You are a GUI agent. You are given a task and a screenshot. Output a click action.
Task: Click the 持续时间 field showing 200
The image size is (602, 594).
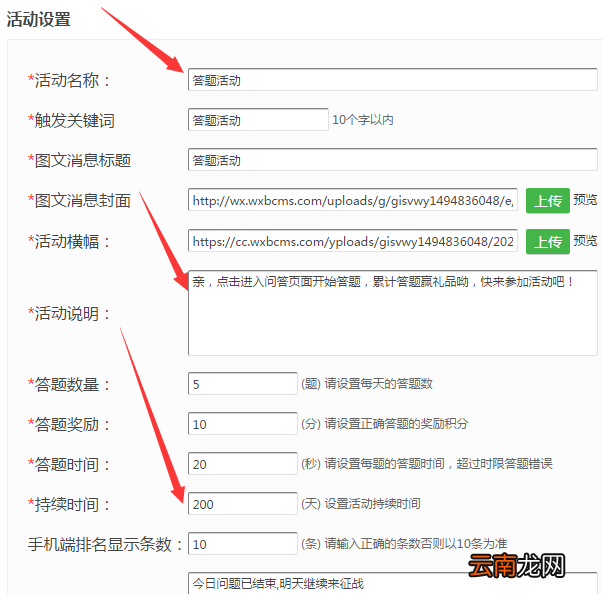coord(243,503)
